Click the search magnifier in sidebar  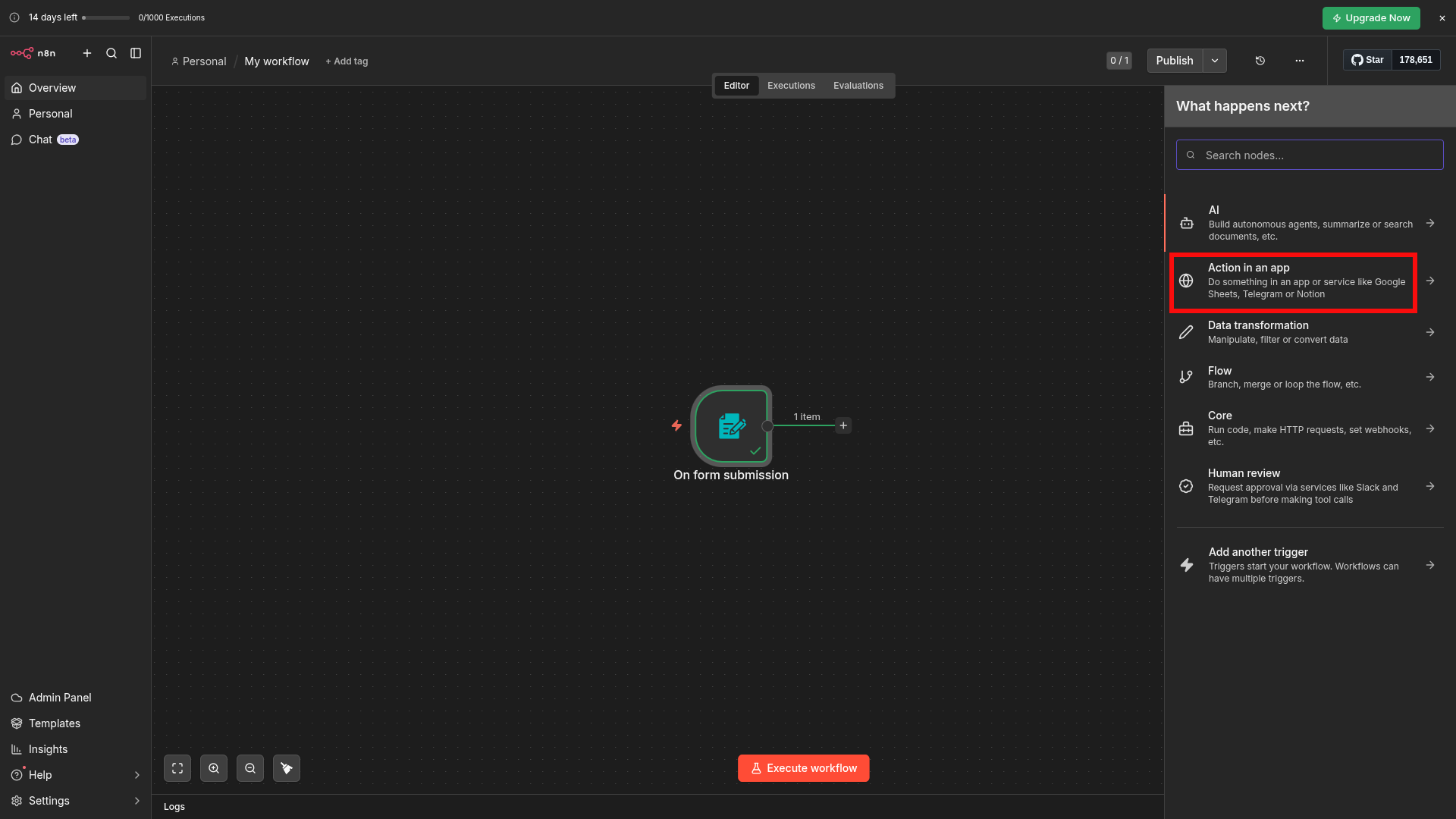(x=111, y=53)
